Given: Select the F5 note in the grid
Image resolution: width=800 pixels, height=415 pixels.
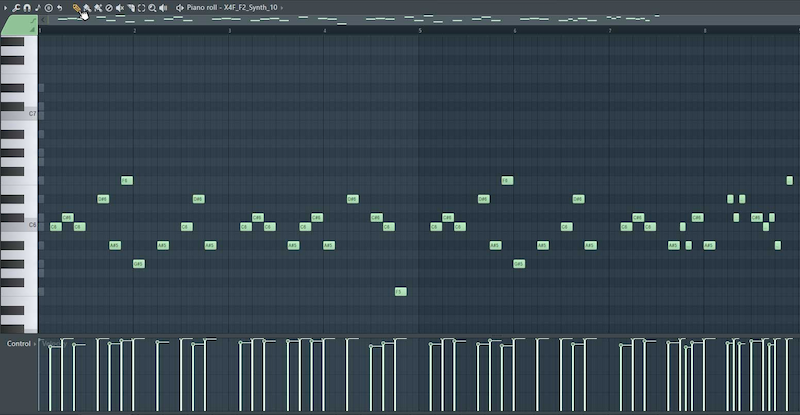Looking at the screenshot, I should (x=400, y=292).
